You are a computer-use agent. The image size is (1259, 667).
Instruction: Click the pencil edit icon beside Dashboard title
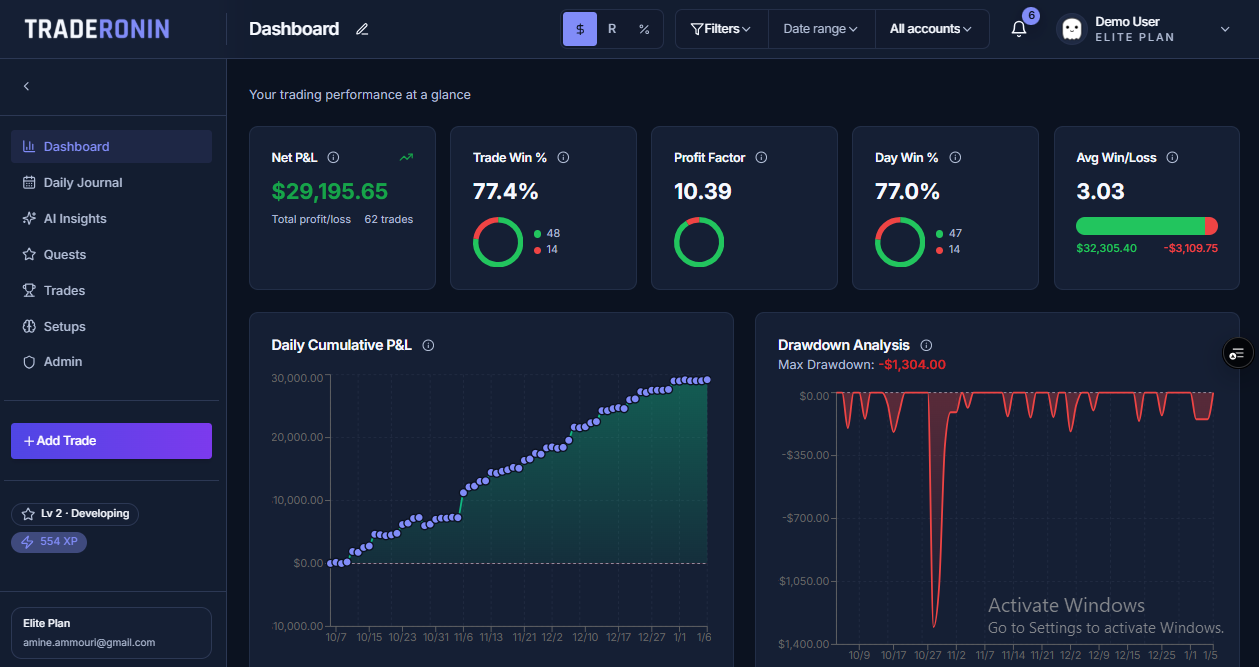point(362,29)
